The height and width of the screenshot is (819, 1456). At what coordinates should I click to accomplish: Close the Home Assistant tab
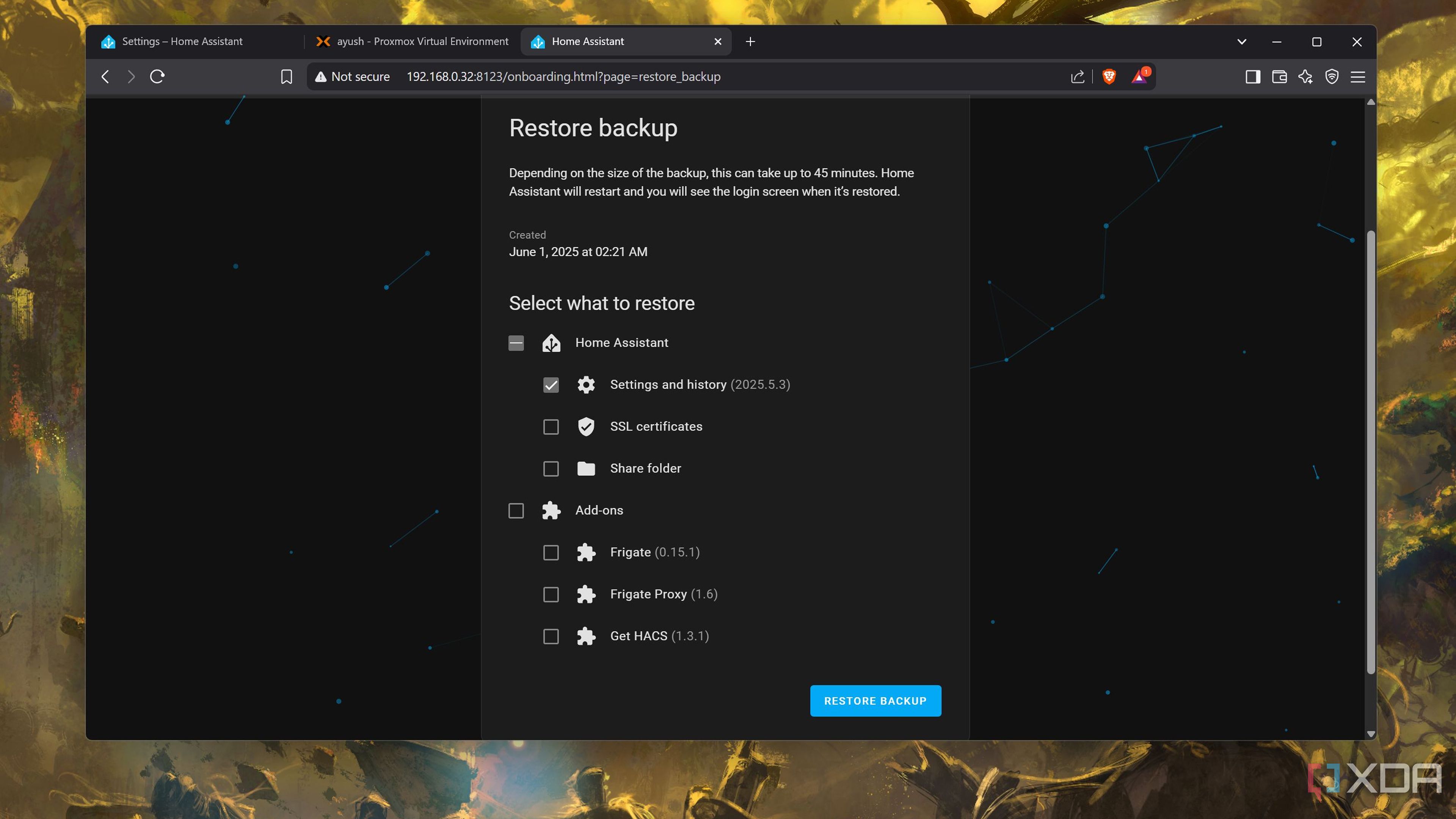pos(718,42)
